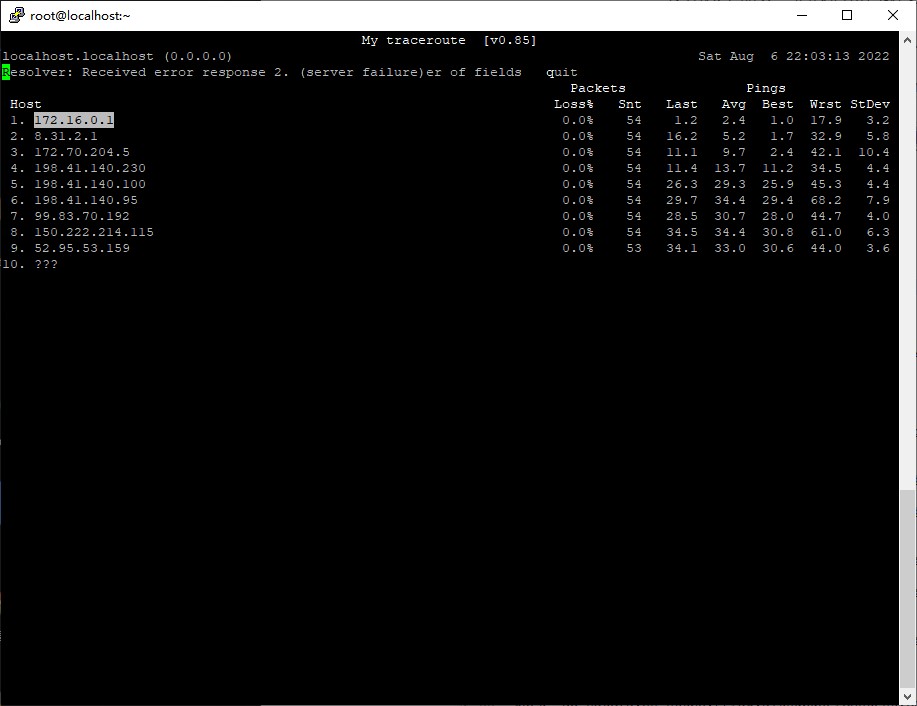
Task: Click the scrollbar down arrow
Action: pyautogui.click(x=907, y=696)
